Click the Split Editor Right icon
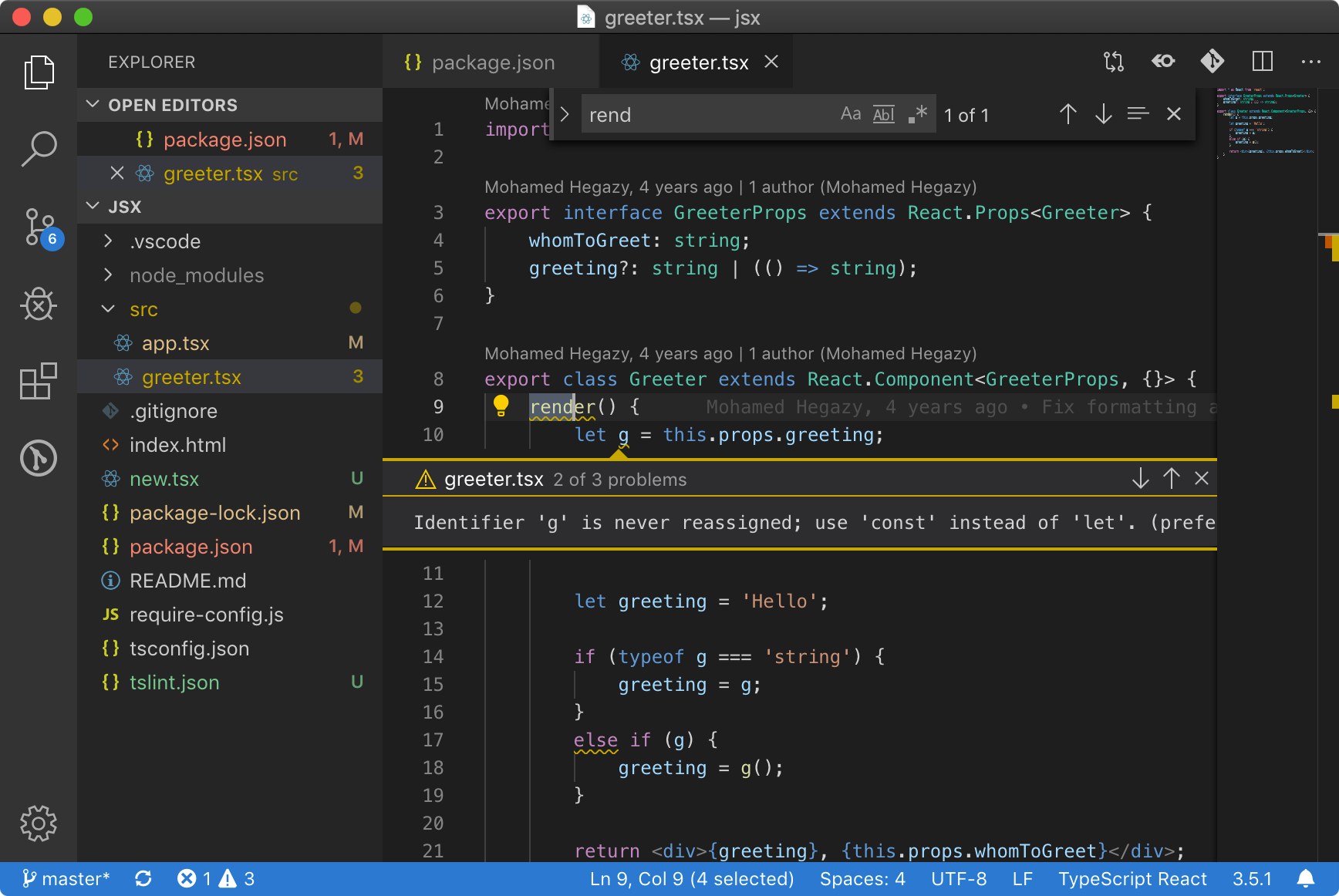 [1262, 62]
